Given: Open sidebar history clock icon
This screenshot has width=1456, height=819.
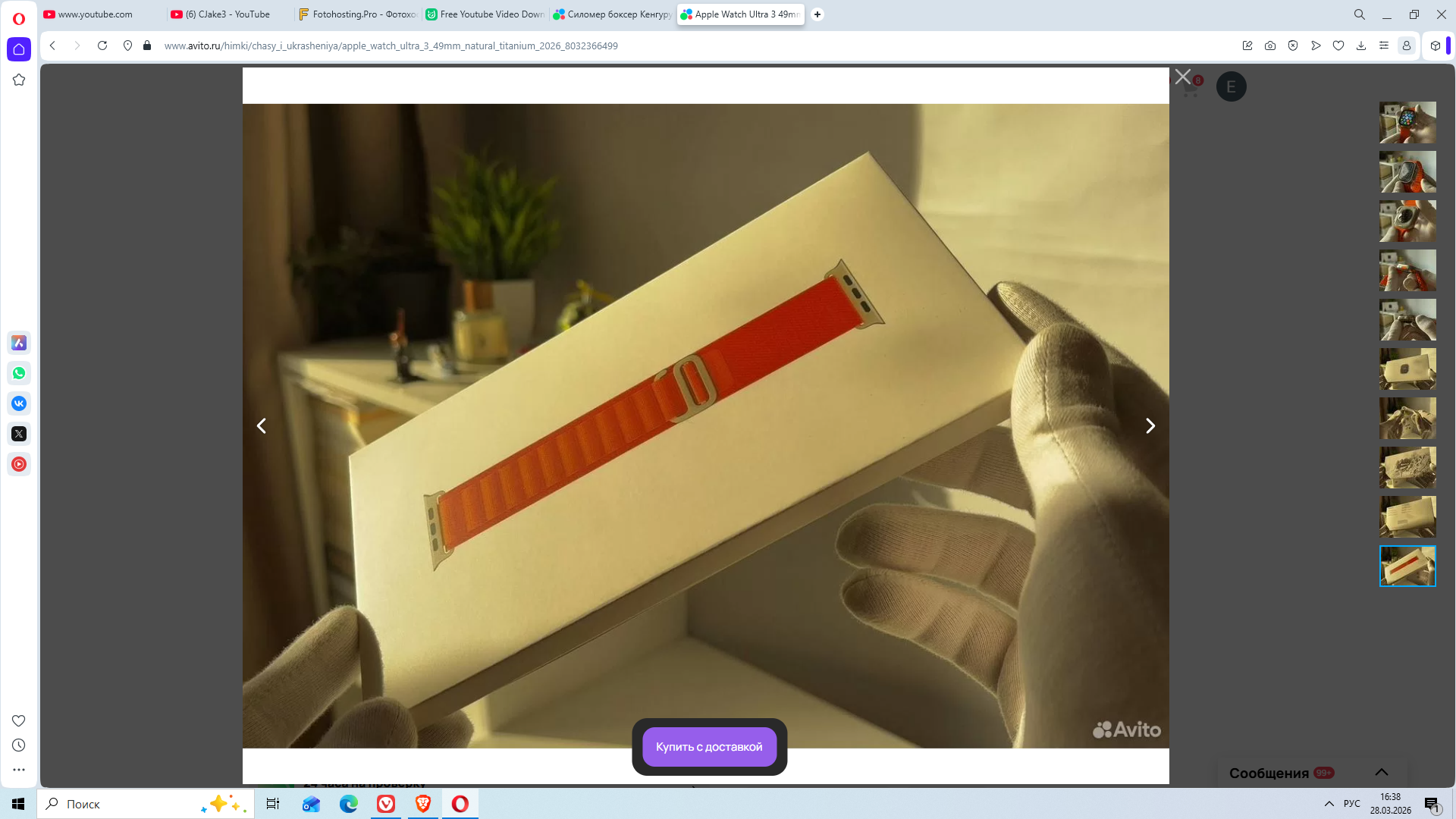Looking at the screenshot, I should pos(19,745).
